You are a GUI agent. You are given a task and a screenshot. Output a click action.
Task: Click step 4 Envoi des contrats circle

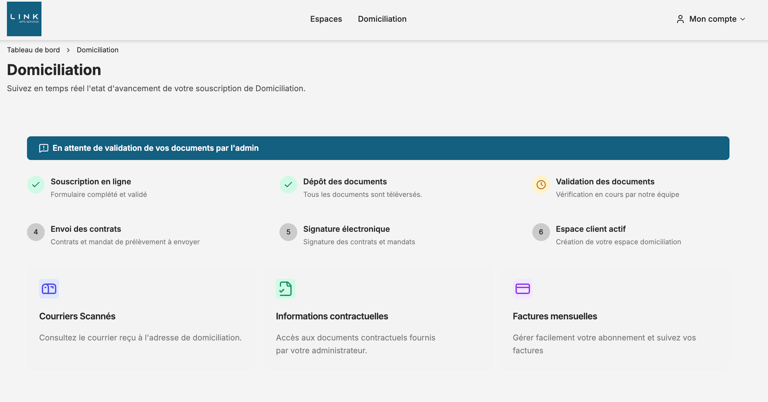tap(36, 232)
